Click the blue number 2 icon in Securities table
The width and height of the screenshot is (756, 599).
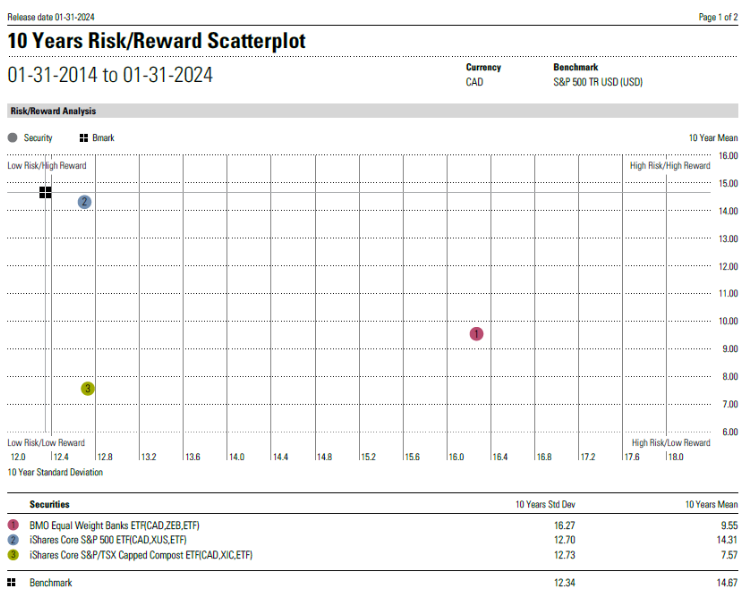pos(12,539)
